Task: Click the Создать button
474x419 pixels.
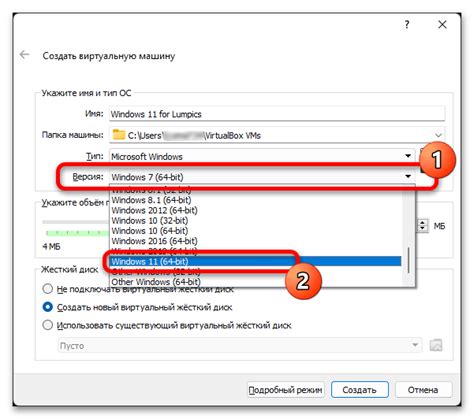Action: [x=360, y=390]
